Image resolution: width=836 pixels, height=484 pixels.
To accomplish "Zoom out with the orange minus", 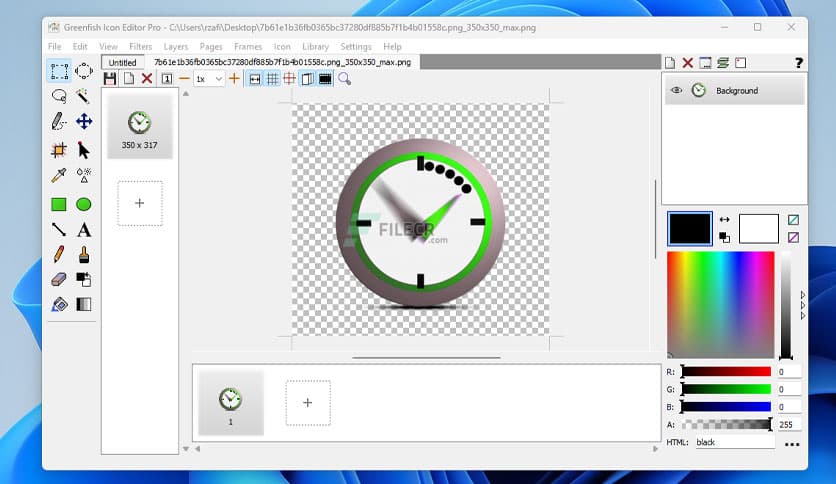I will point(184,79).
